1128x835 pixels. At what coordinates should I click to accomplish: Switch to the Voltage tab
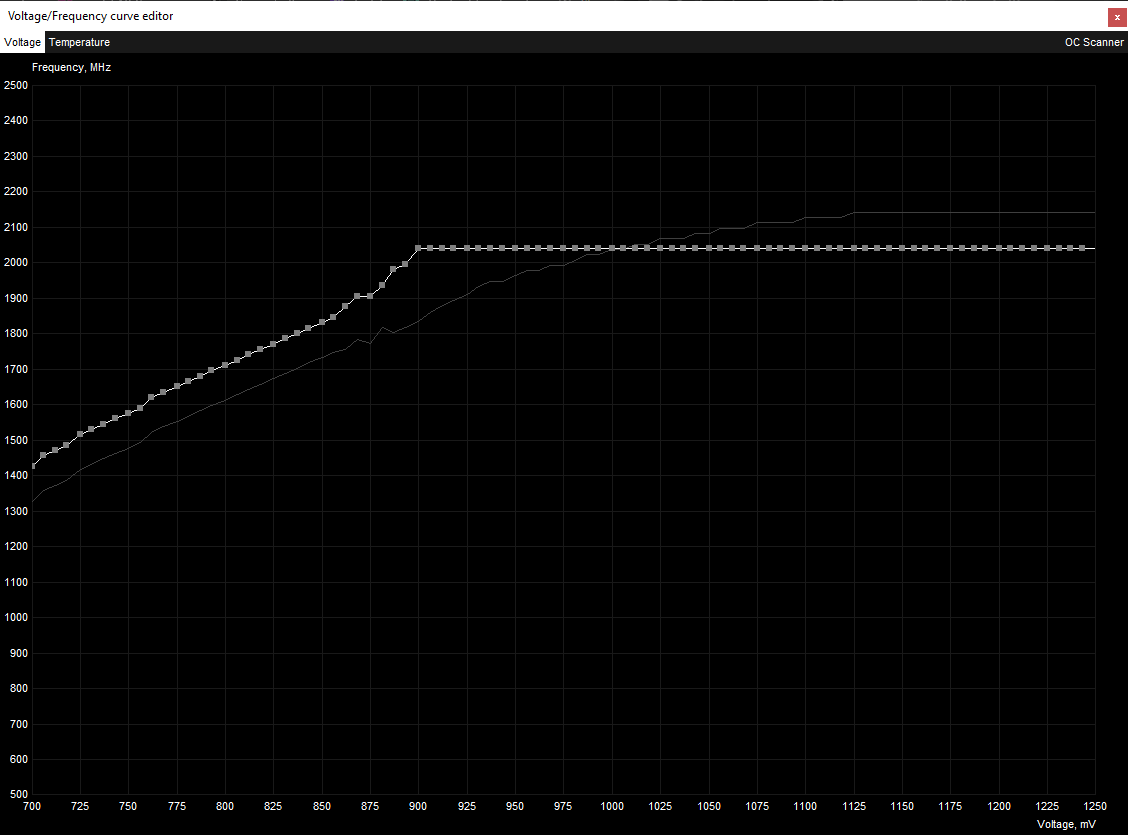22,42
